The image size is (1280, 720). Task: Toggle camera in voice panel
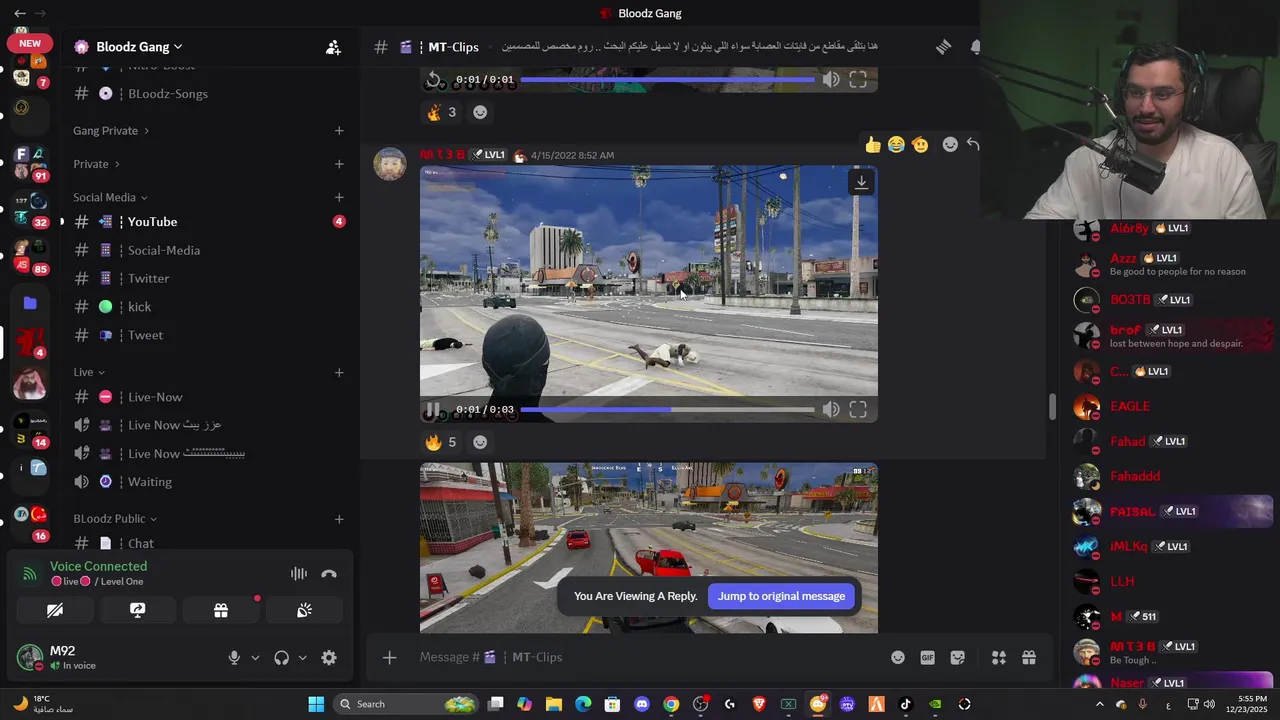tap(55, 610)
